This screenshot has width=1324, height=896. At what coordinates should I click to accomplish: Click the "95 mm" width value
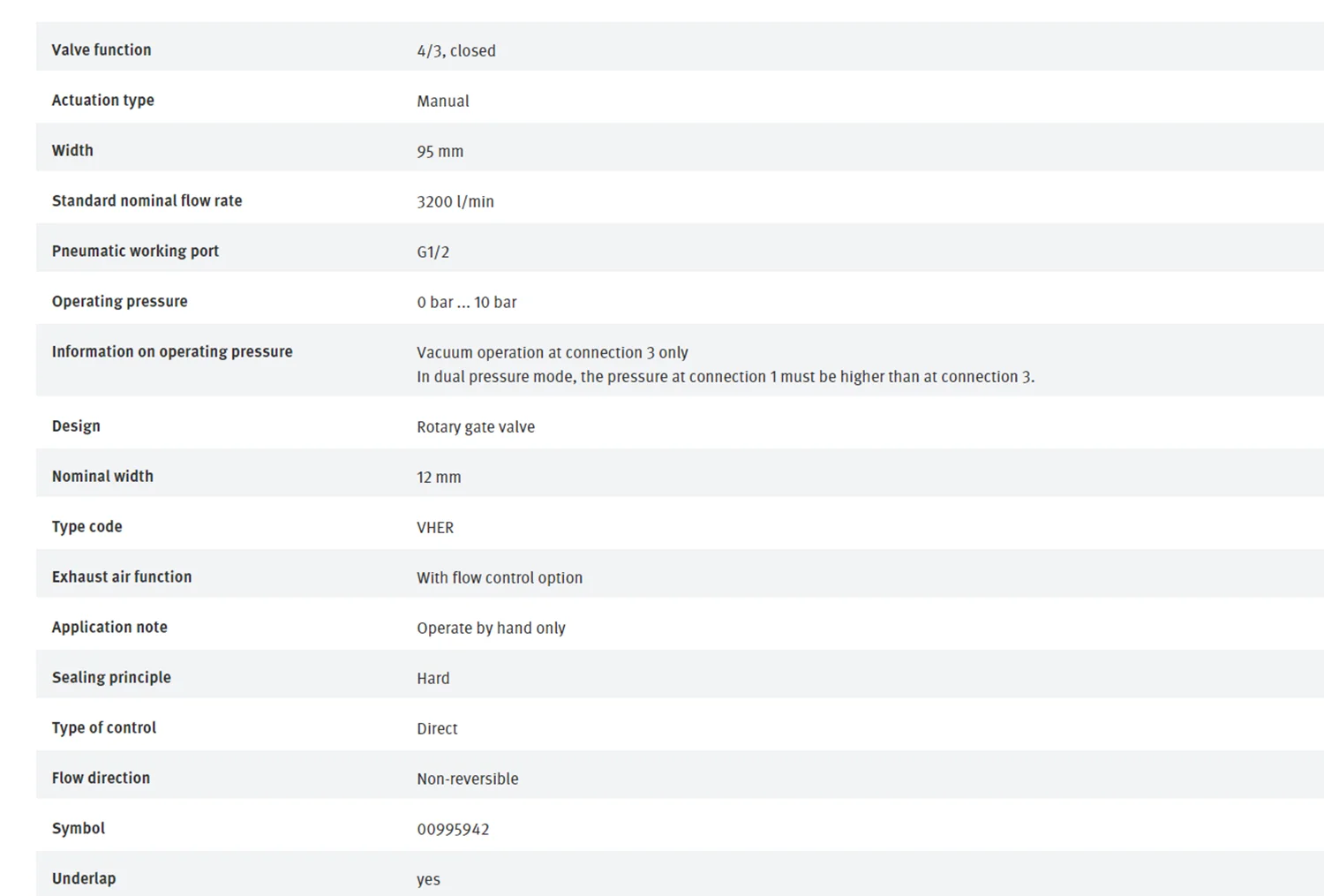pyautogui.click(x=440, y=152)
